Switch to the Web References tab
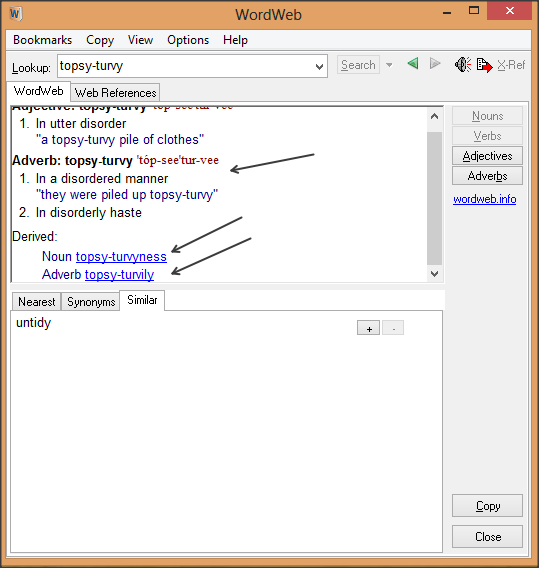Viewport: 539px width, 568px height. pos(115,93)
